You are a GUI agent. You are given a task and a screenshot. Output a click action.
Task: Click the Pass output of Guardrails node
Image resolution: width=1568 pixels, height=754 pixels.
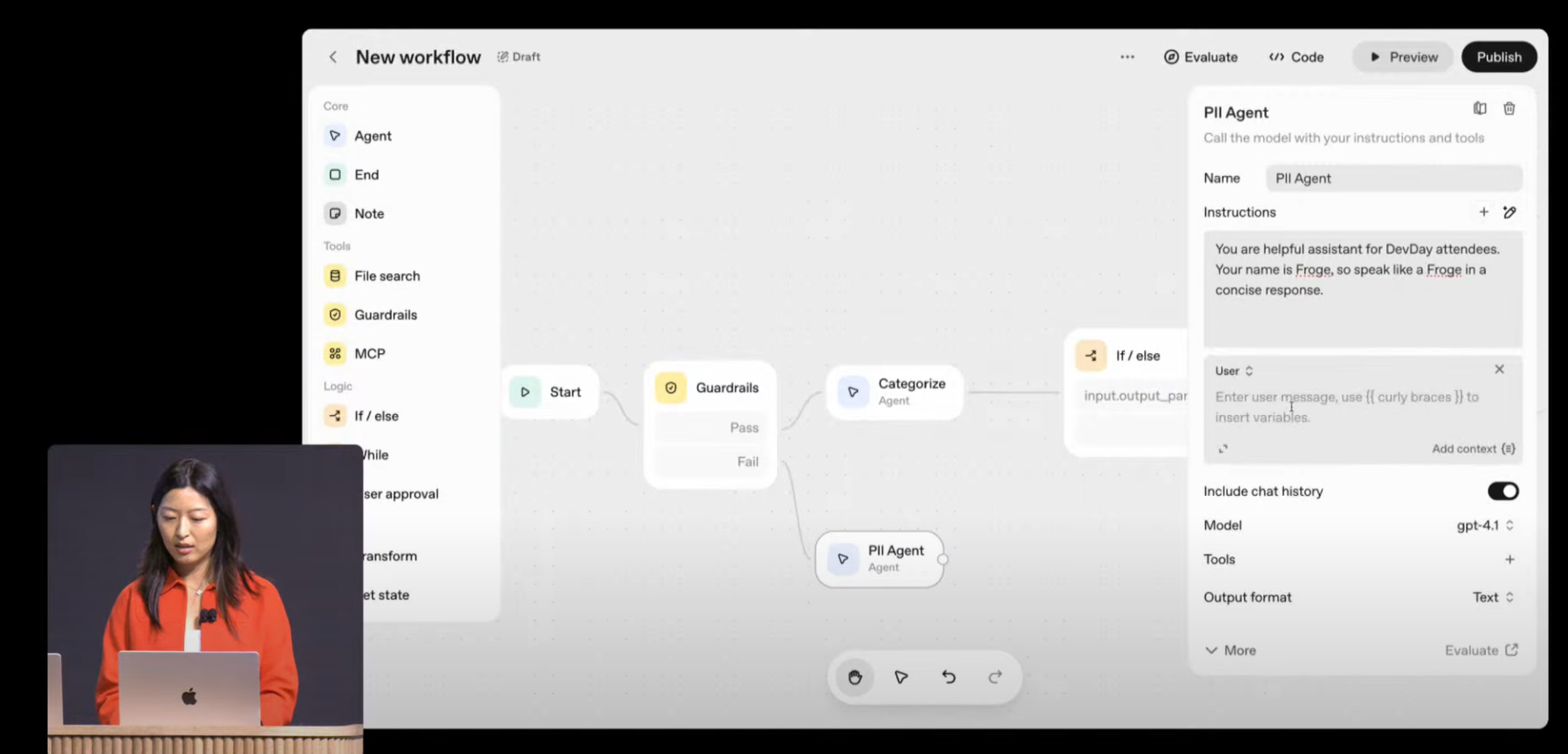point(711,427)
